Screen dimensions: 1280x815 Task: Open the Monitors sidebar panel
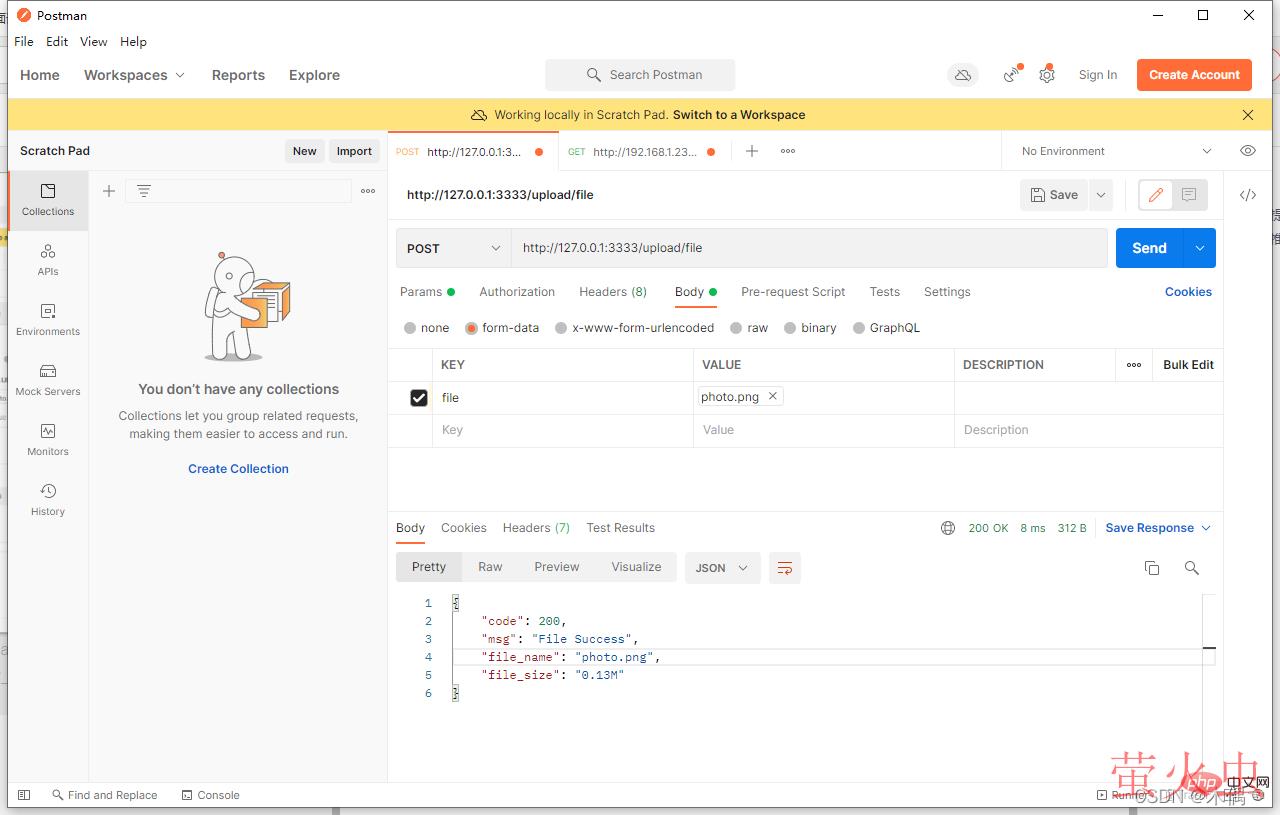48,439
